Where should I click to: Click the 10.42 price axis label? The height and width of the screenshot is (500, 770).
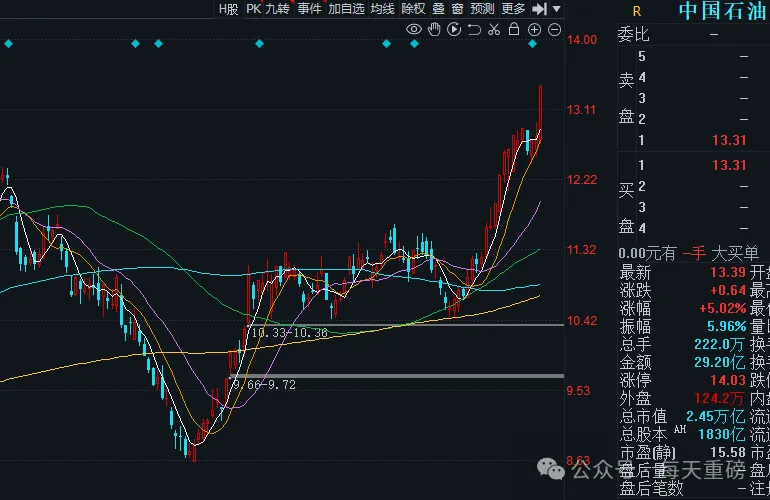(582, 321)
